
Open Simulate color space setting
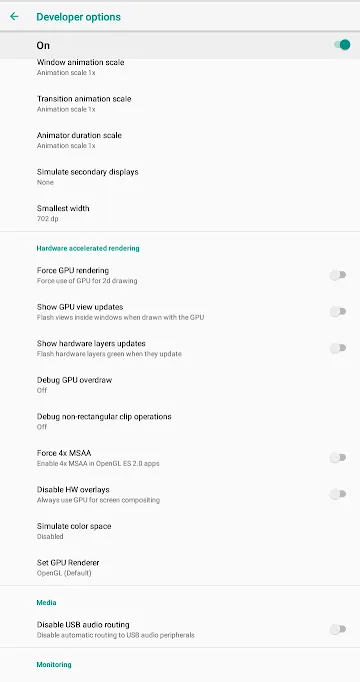(180, 531)
